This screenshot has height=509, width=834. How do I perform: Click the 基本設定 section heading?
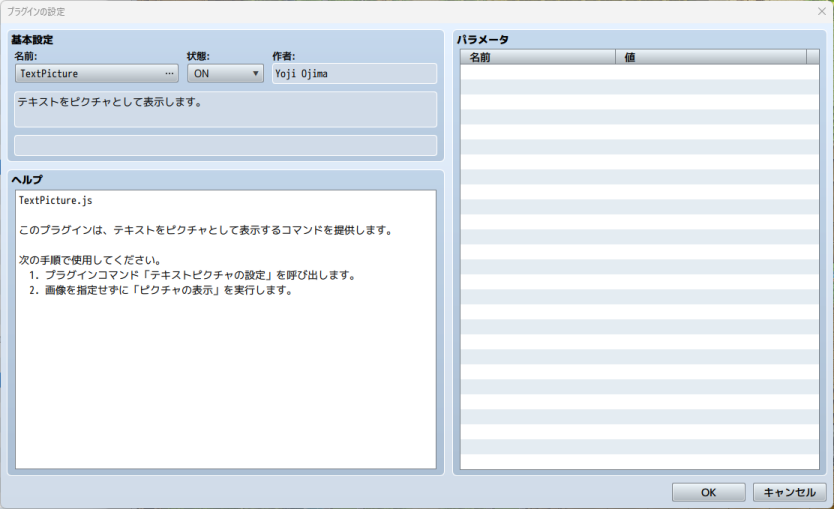coord(32,40)
